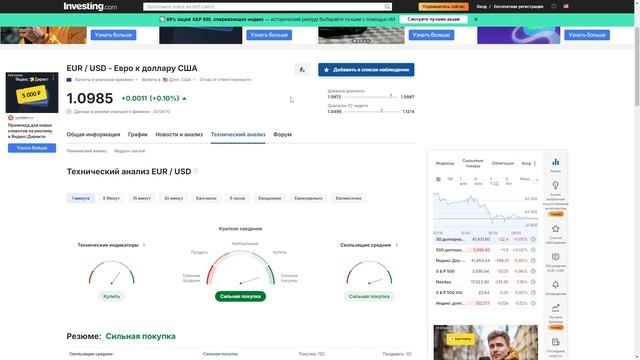Viewport: 640px width, 360px height.
Task: Click Узнать больше in the Yandex Direct ad
Action: (32, 148)
